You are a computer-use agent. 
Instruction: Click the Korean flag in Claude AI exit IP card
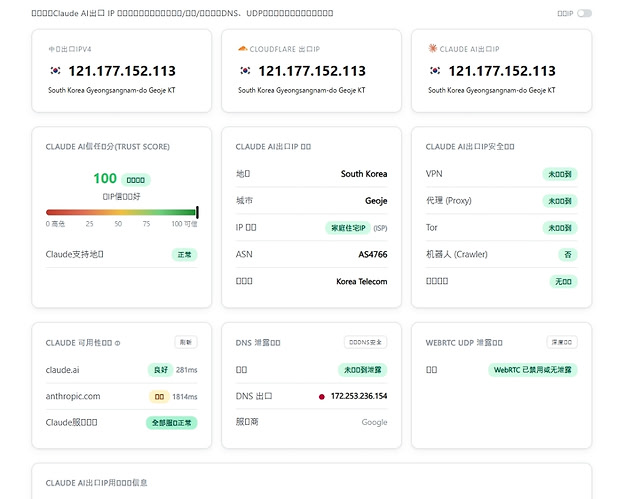[435, 71]
